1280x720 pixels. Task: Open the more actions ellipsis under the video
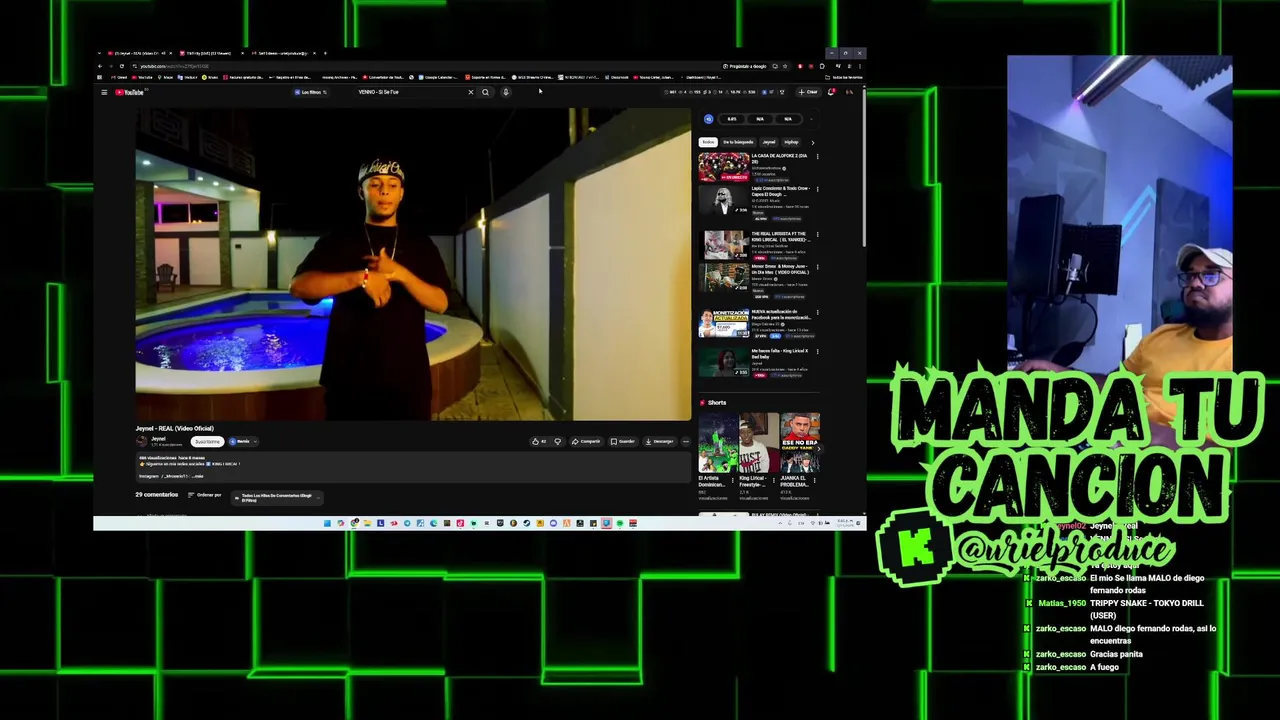tap(686, 441)
